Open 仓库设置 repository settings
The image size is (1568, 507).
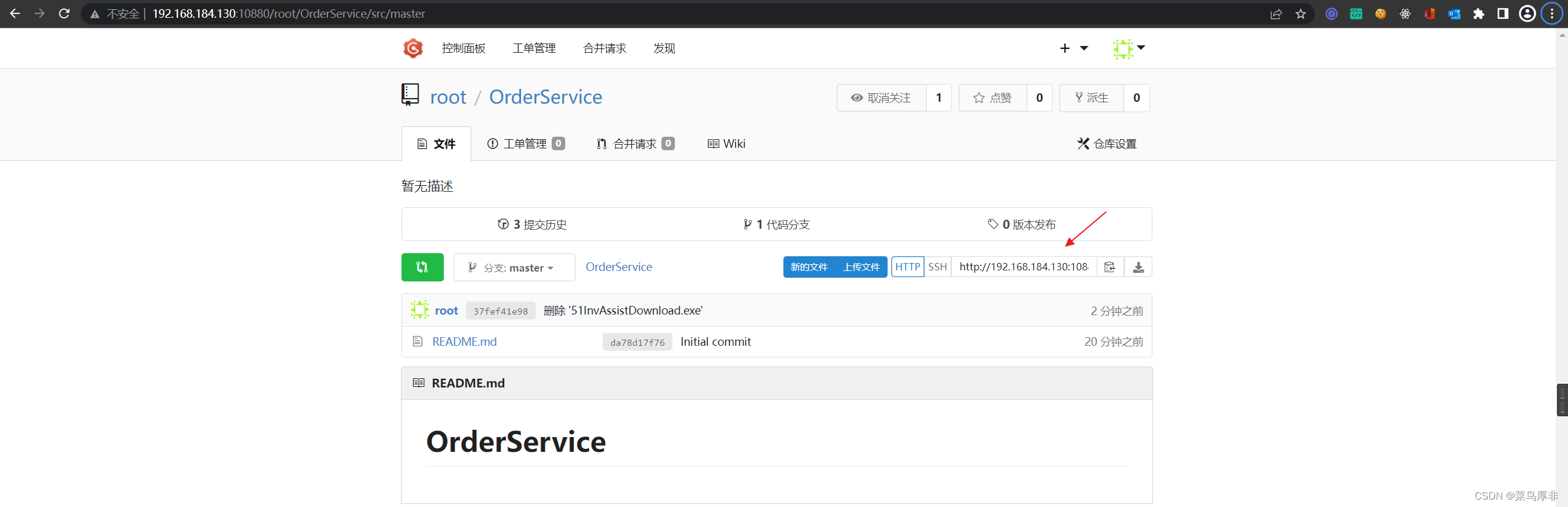(x=1107, y=144)
